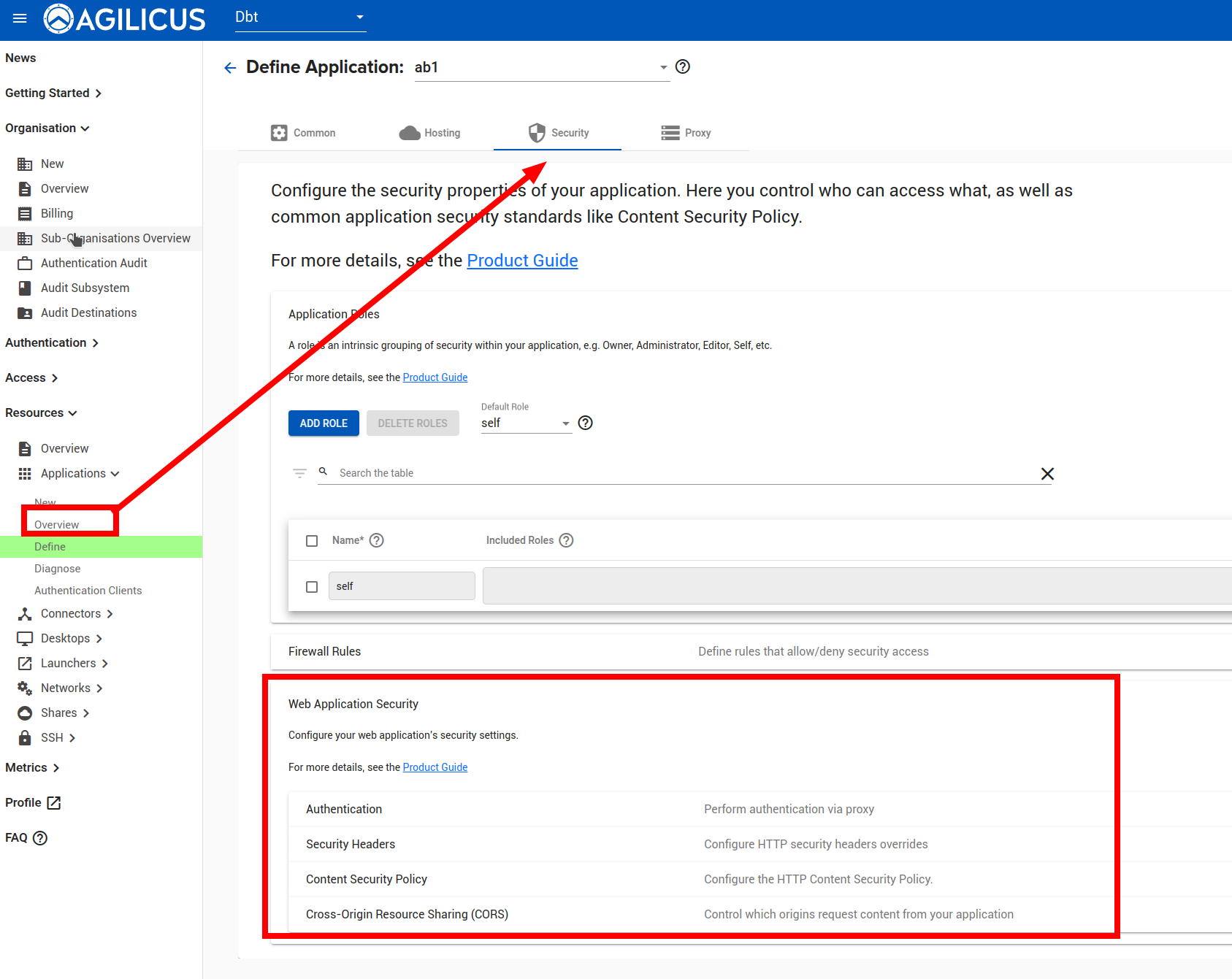This screenshot has width=1232, height=979.
Task: Expand the Security Headers row
Action: 760,844
